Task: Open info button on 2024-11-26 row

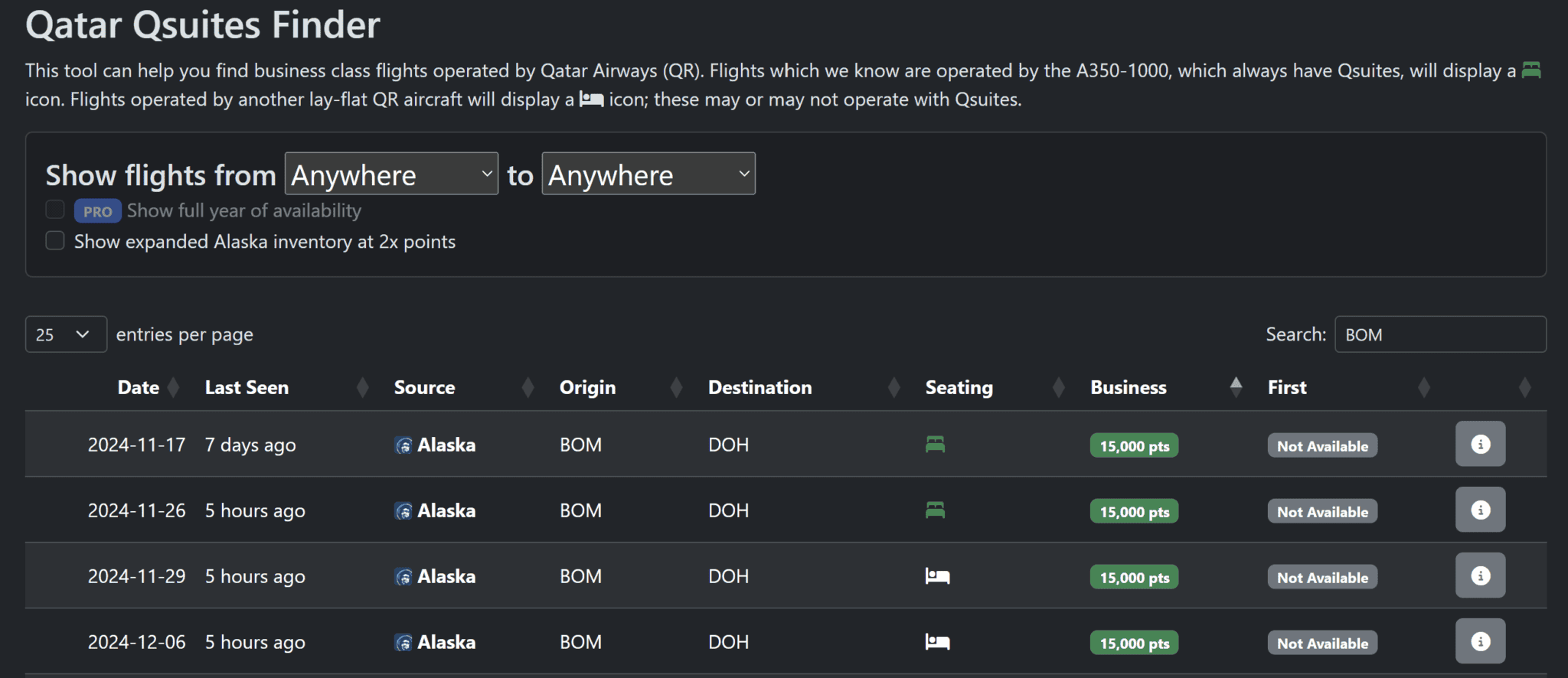Action: 1480,510
